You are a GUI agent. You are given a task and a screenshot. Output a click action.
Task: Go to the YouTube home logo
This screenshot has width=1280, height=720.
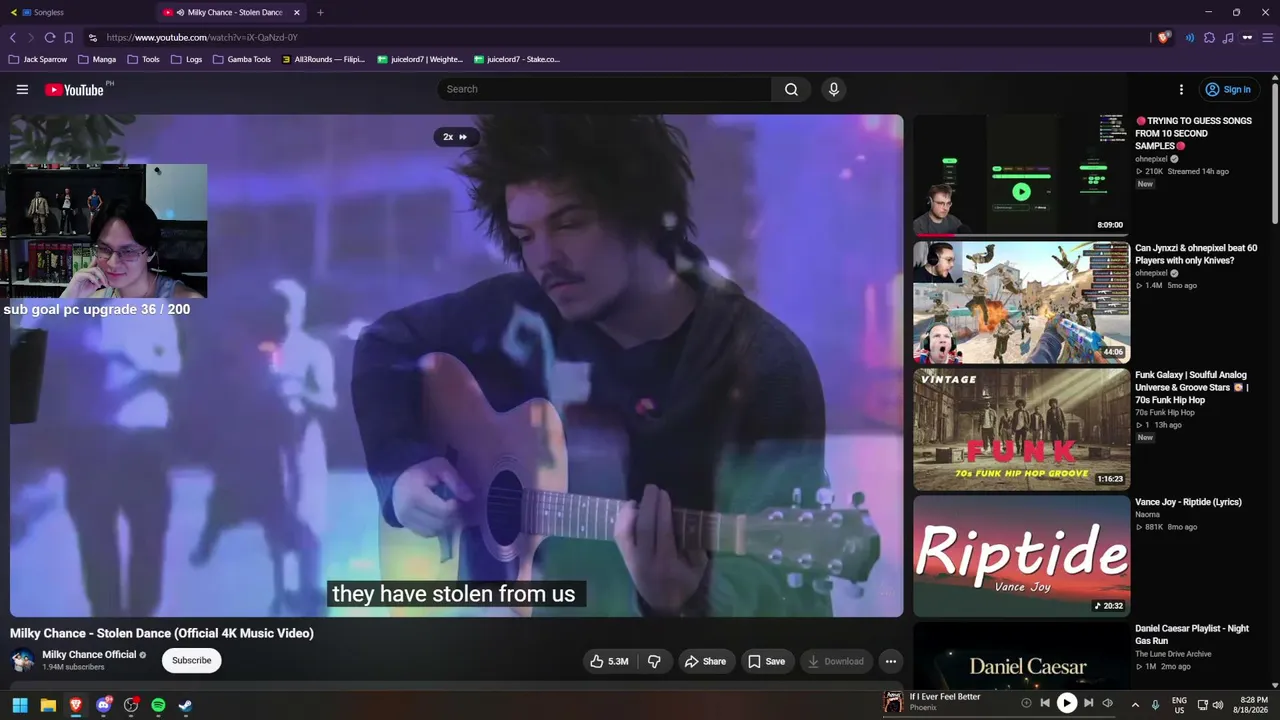coord(74,90)
